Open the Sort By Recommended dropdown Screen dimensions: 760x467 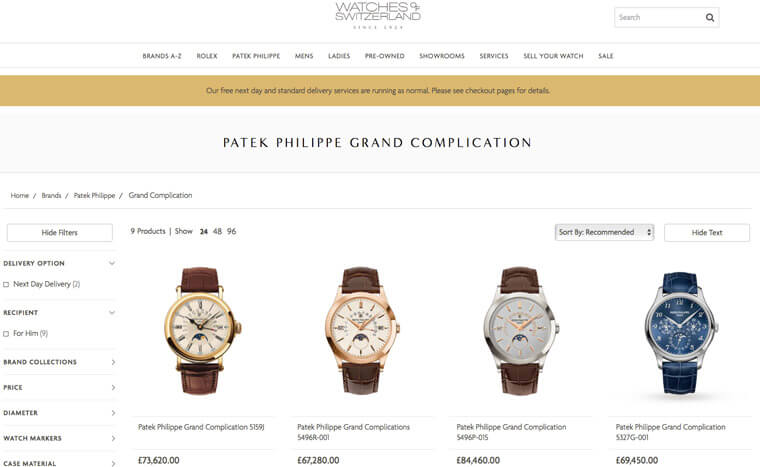tap(604, 232)
